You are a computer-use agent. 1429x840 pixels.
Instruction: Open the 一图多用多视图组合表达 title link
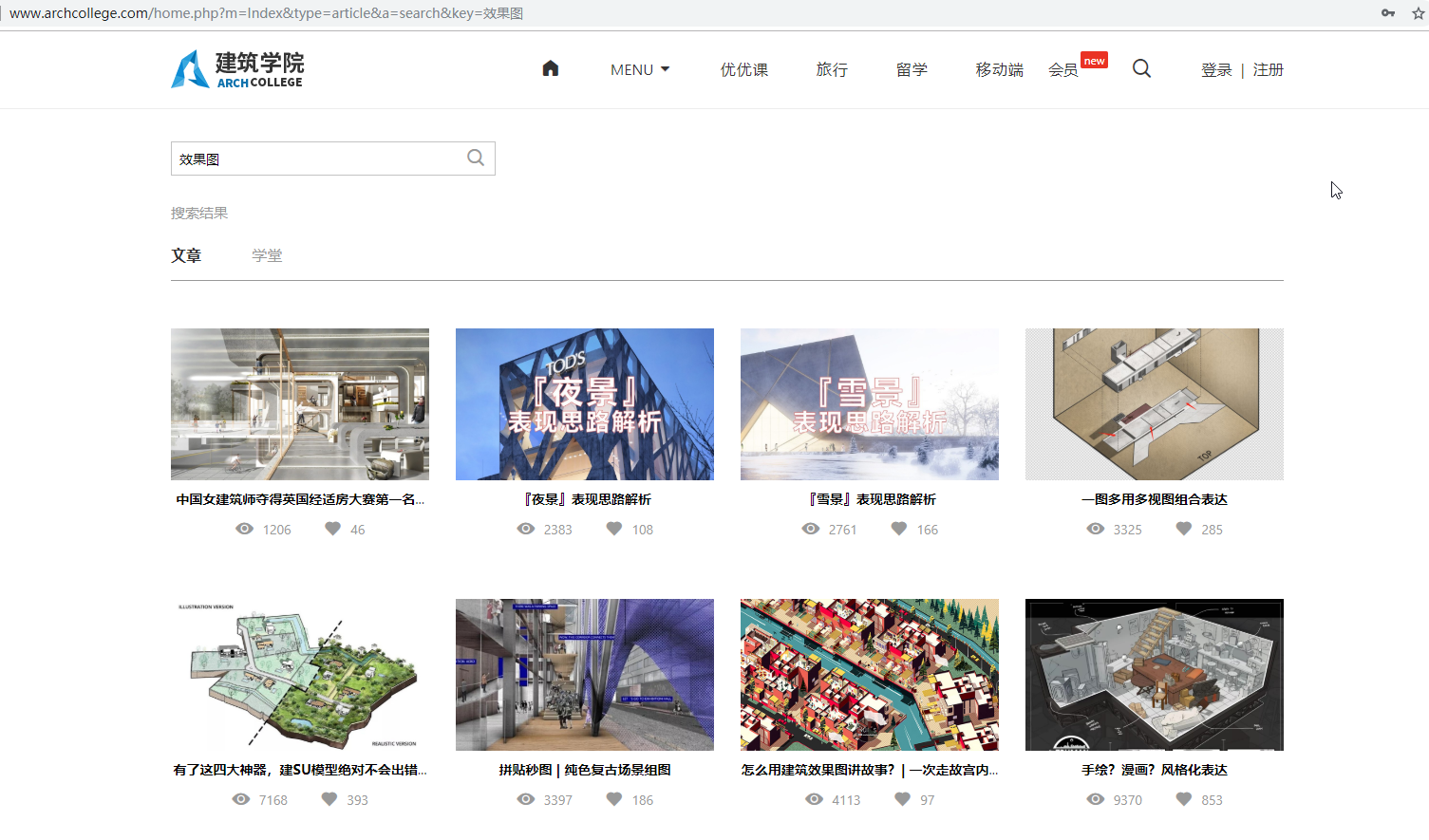pyautogui.click(x=1155, y=499)
